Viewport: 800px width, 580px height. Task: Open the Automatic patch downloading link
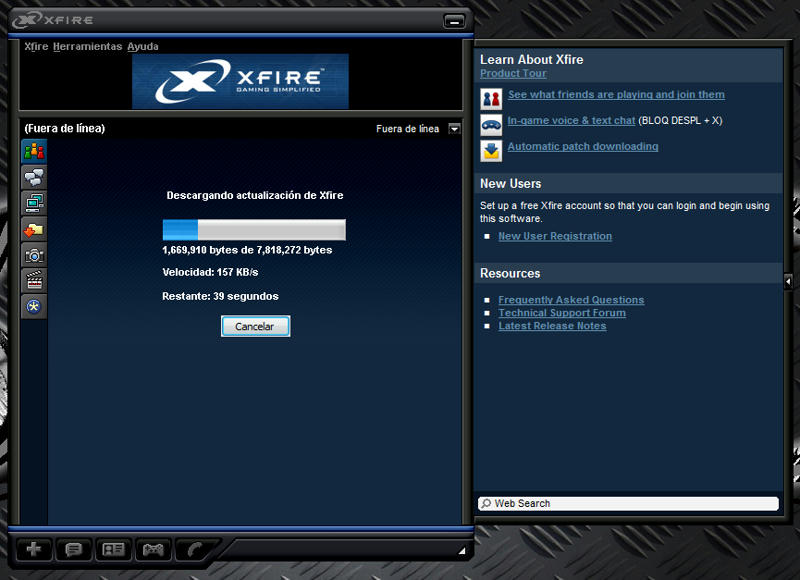point(583,146)
